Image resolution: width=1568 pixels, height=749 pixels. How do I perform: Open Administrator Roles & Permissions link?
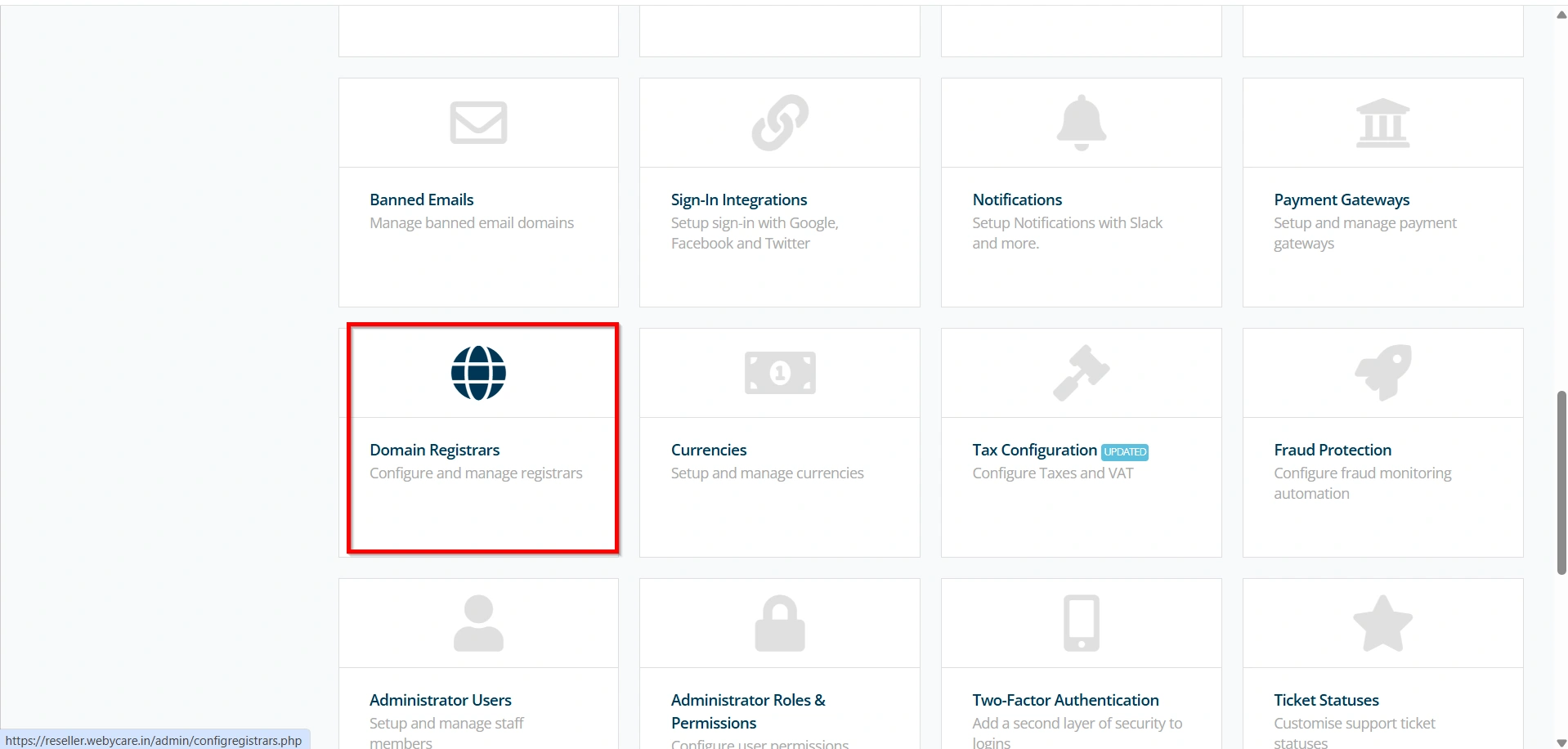coord(748,711)
